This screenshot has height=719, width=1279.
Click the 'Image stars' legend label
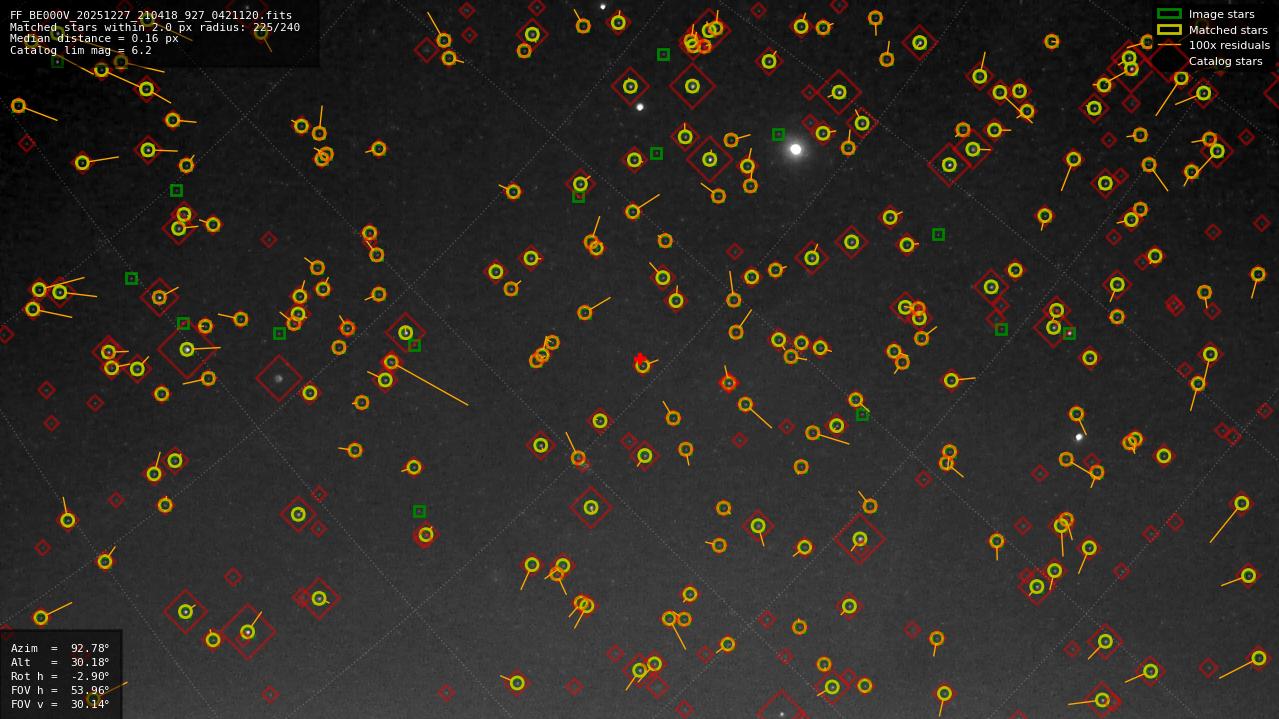[1221, 14]
